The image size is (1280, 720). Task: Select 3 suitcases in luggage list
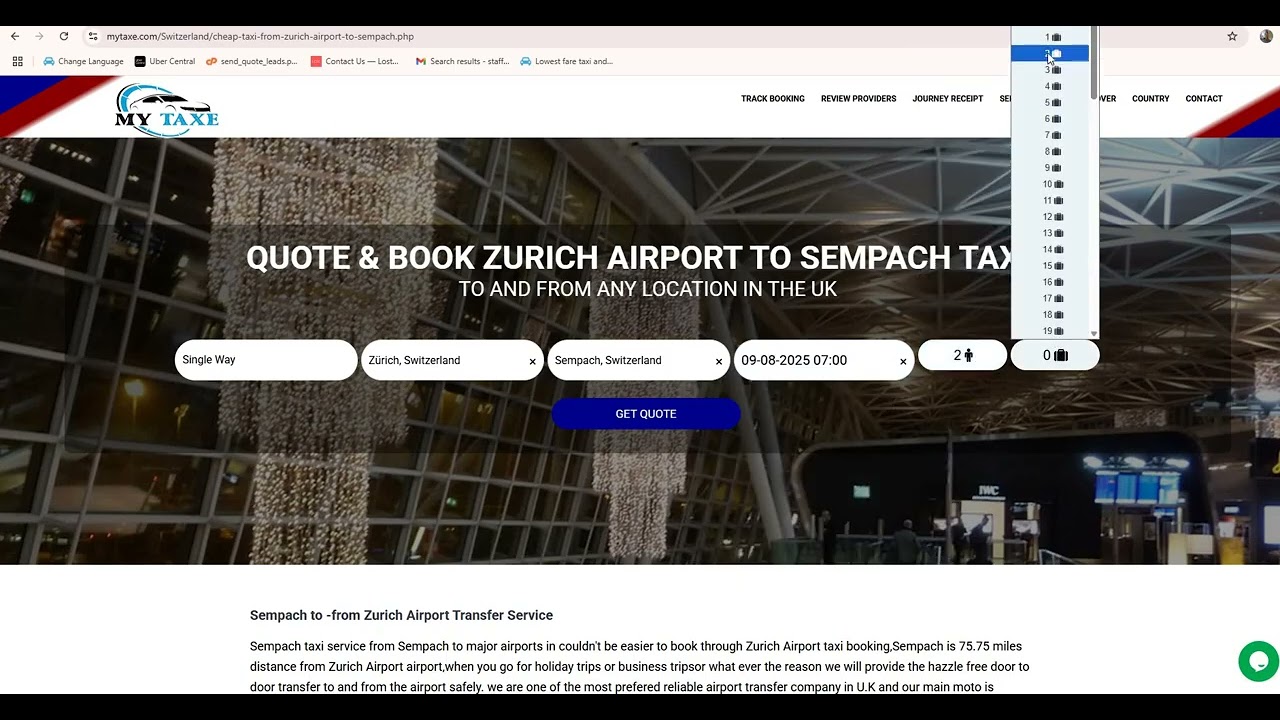(x=1050, y=70)
